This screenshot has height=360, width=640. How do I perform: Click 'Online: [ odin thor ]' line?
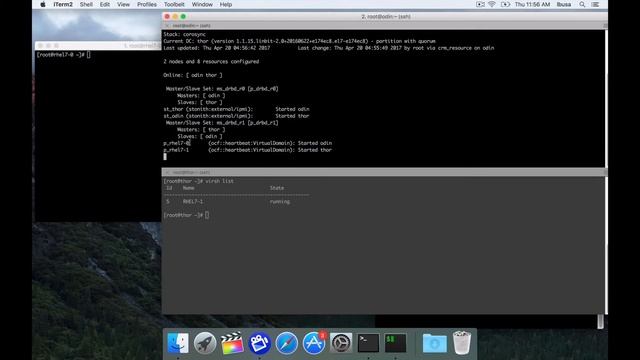[193, 75]
